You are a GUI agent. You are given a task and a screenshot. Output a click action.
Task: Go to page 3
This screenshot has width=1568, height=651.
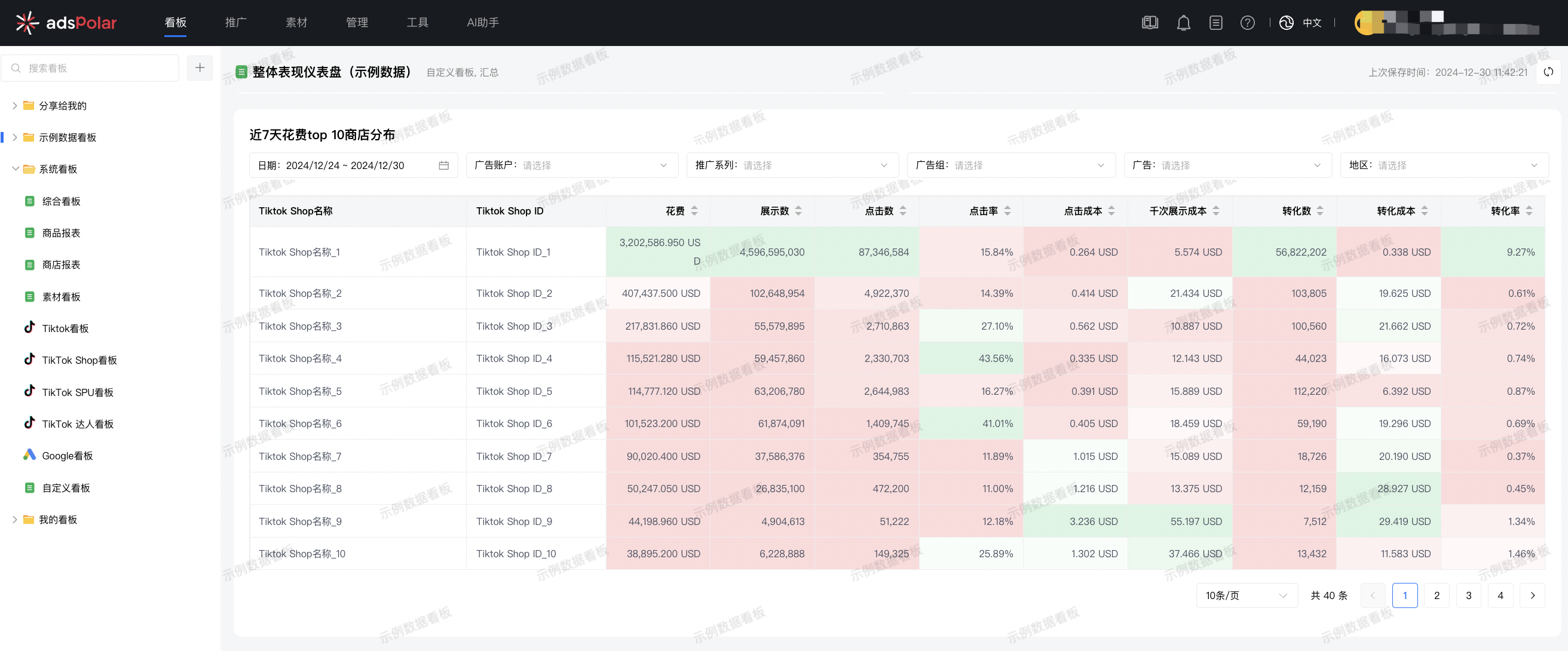point(1469,595)
